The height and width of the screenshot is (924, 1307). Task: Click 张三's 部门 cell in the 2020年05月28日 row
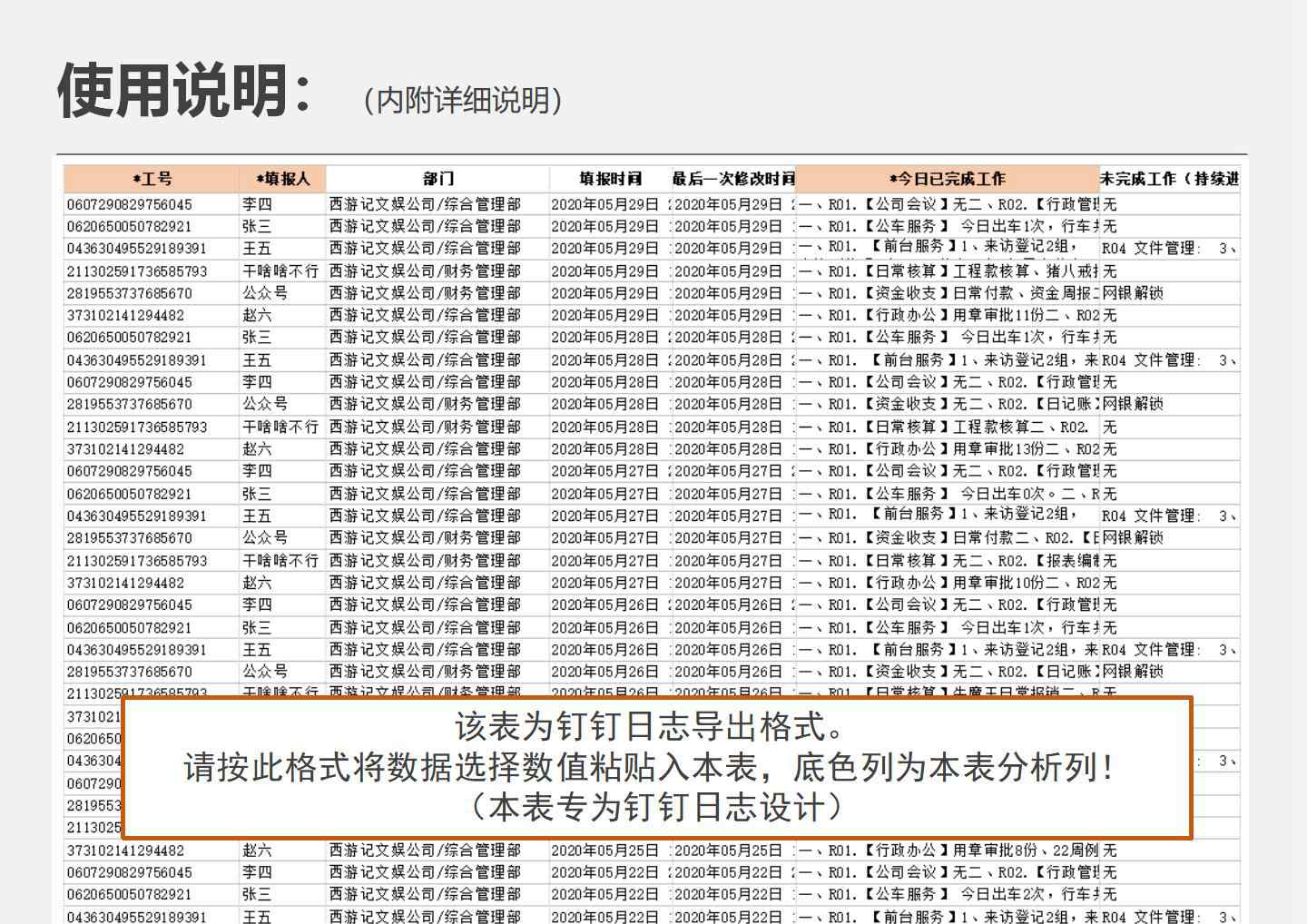(x=437, y=337)
